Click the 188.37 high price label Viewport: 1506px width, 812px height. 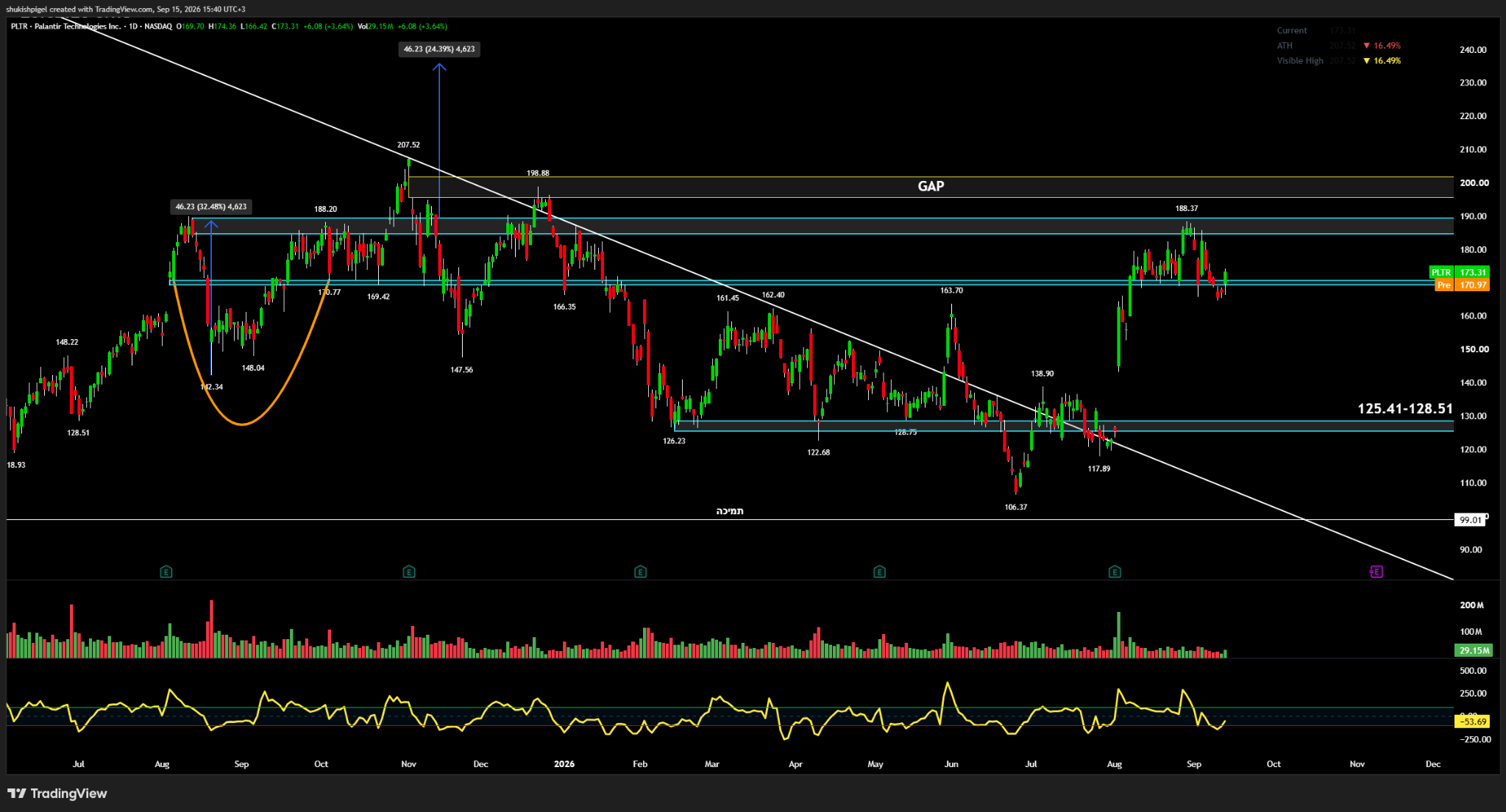(x=1187, y=208)
